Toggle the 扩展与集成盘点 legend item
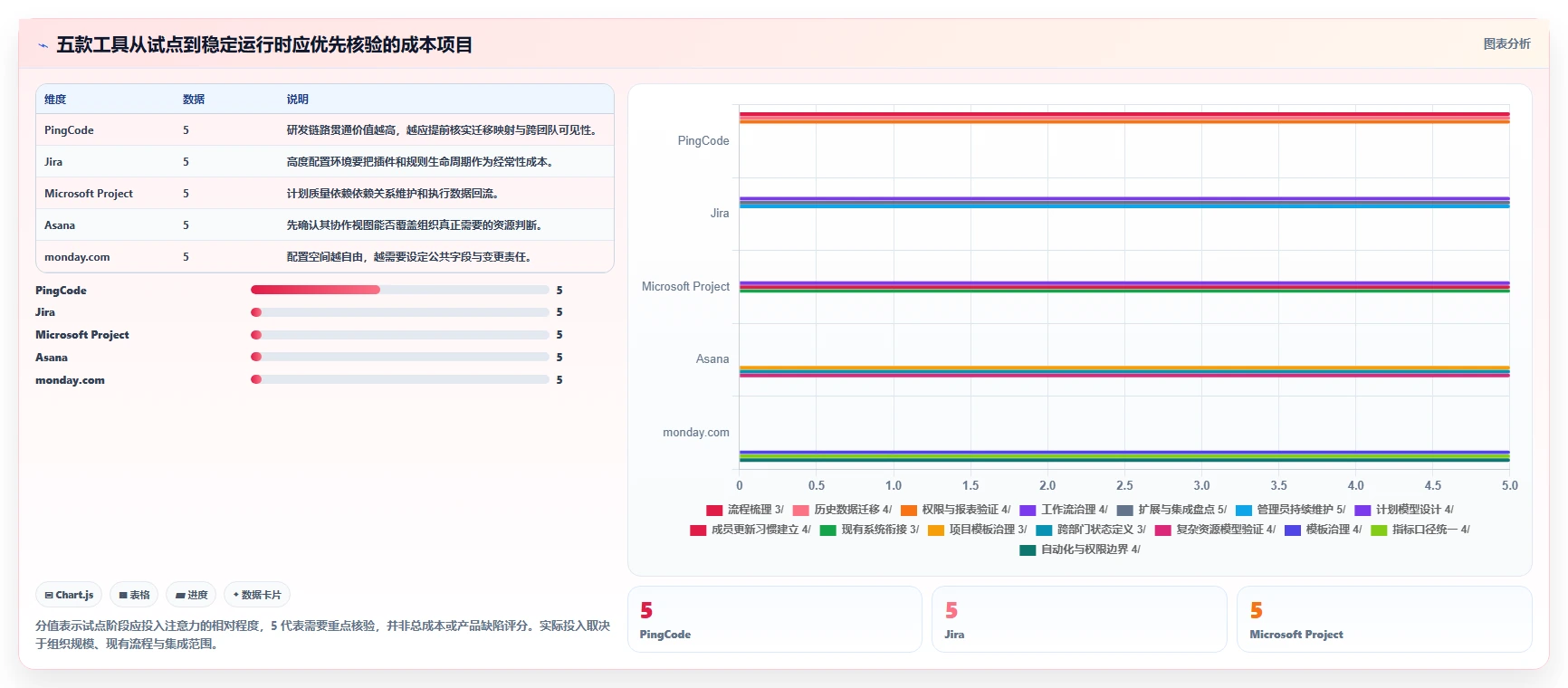1568x688 pixels. (x=1171, y=510)
